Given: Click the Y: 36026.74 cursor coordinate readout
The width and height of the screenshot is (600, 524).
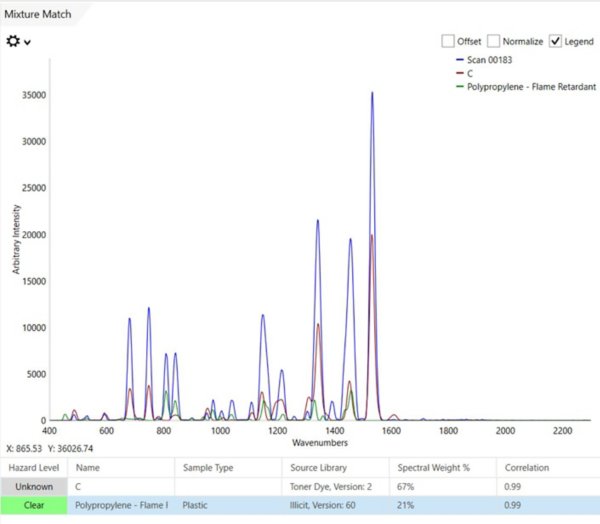Looking at the screenshot, I should (x=70, y=449).
